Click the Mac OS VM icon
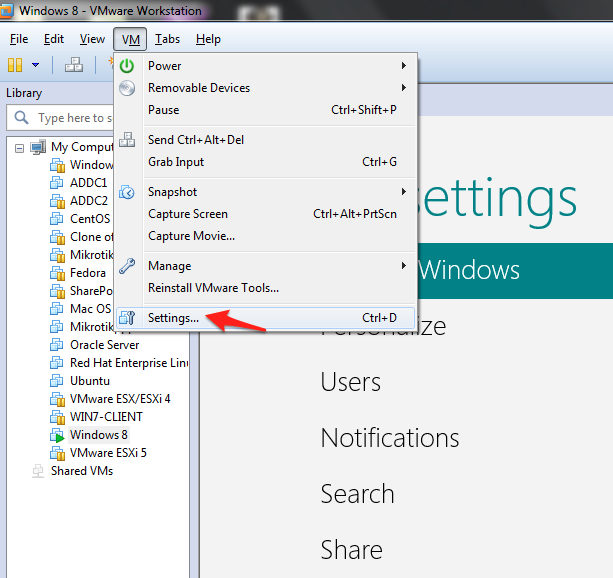The image size is (613, 578). coord(57,309)
